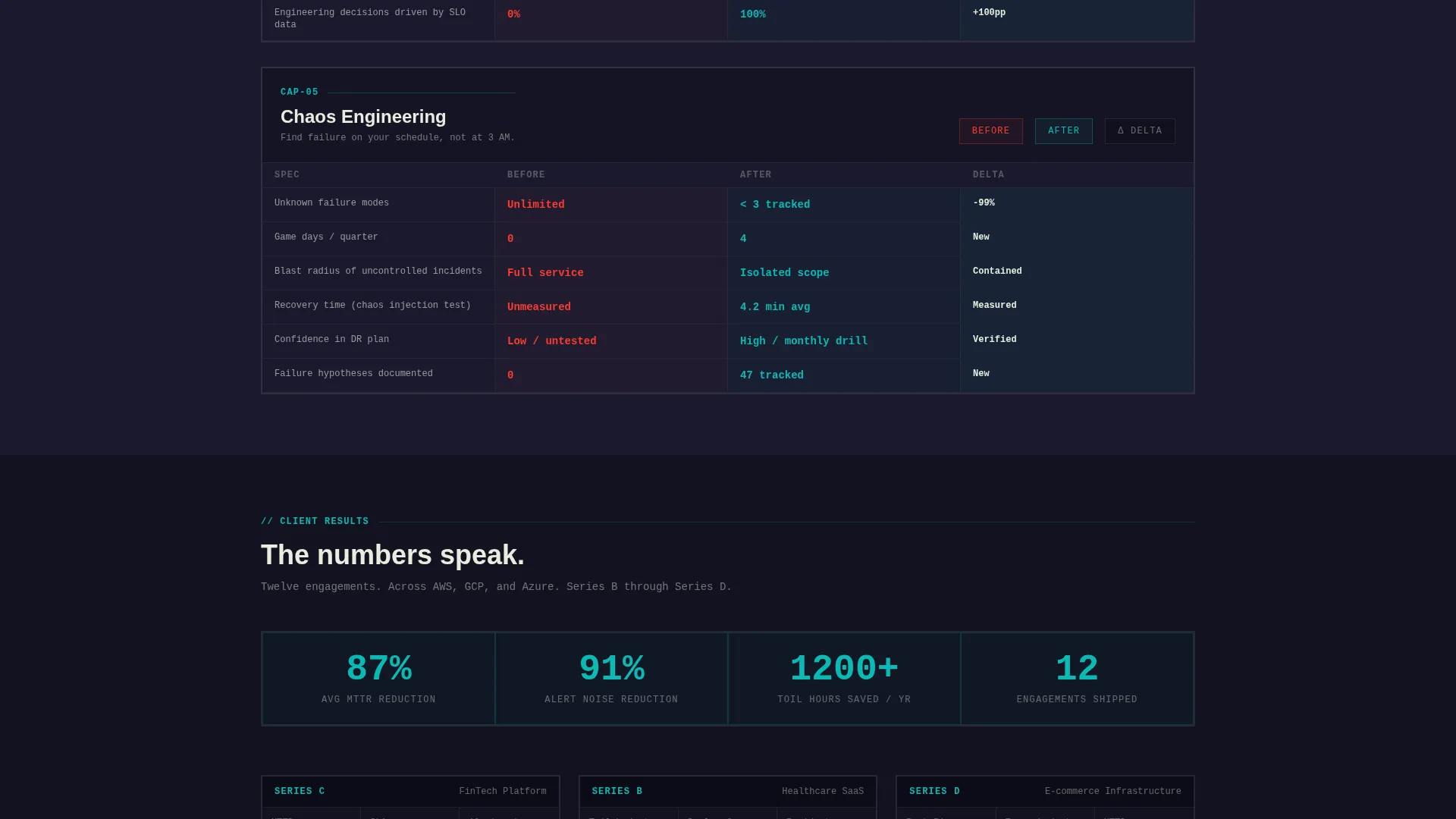Toggle the Δ DELTA column button
The image size is (1456, 819).
pos(1140,131)
